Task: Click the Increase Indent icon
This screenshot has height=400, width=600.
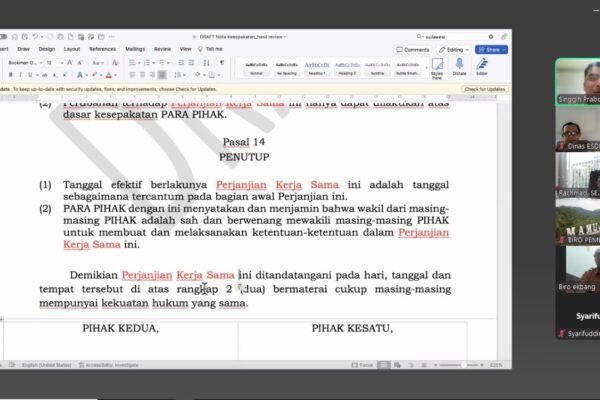Action: [x=191, y=62]
